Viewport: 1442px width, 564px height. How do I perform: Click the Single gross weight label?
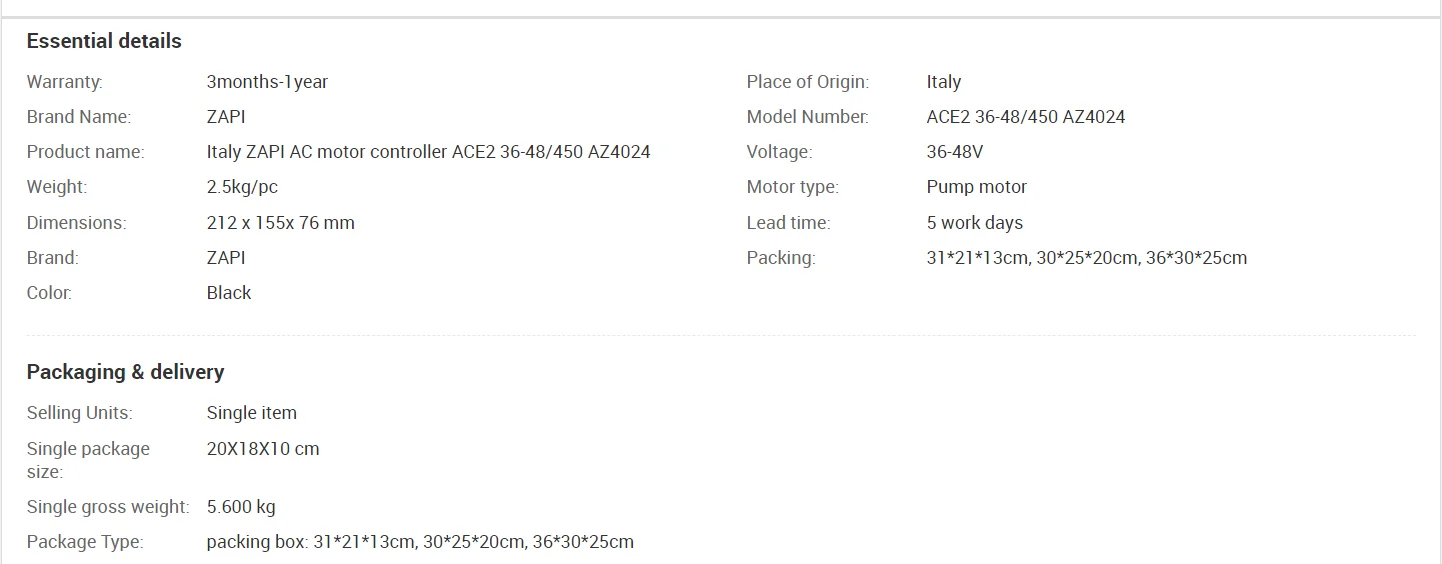(x=108, y=507)
